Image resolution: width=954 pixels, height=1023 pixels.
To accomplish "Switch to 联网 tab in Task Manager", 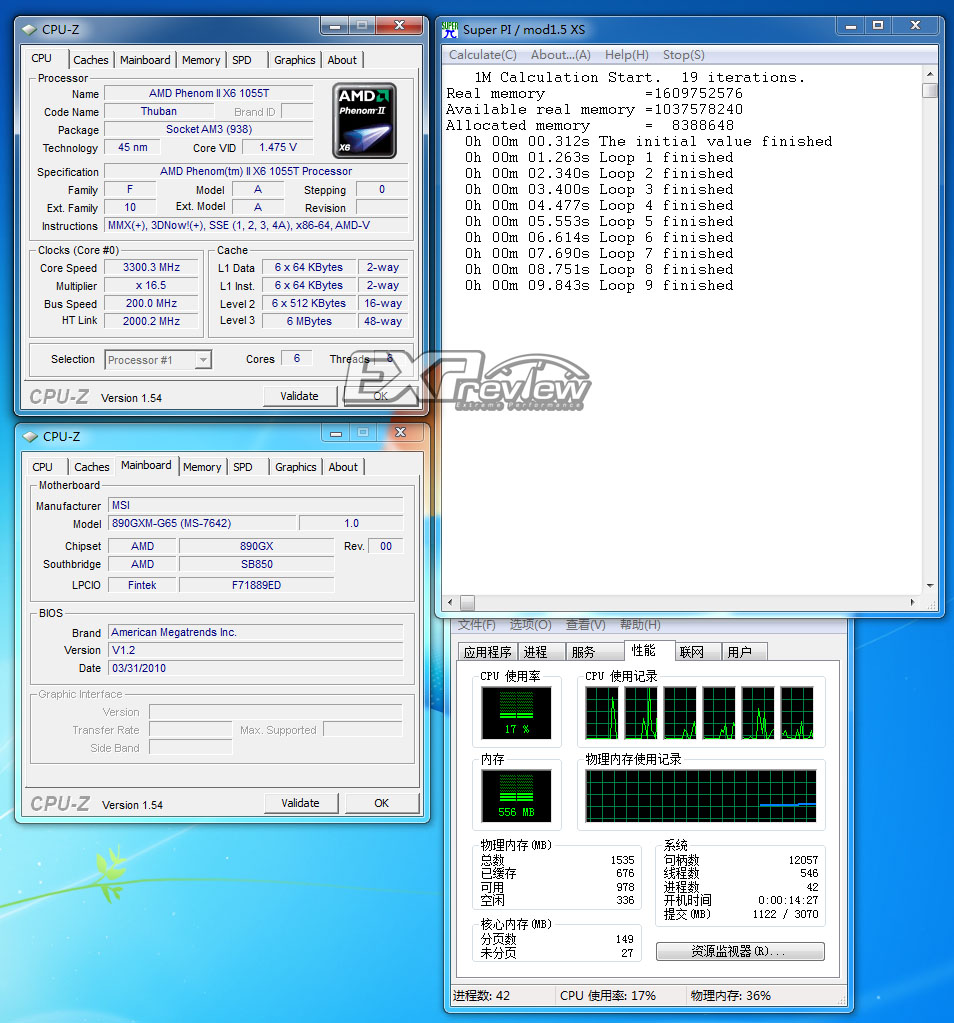I will [x=698, y=652].
